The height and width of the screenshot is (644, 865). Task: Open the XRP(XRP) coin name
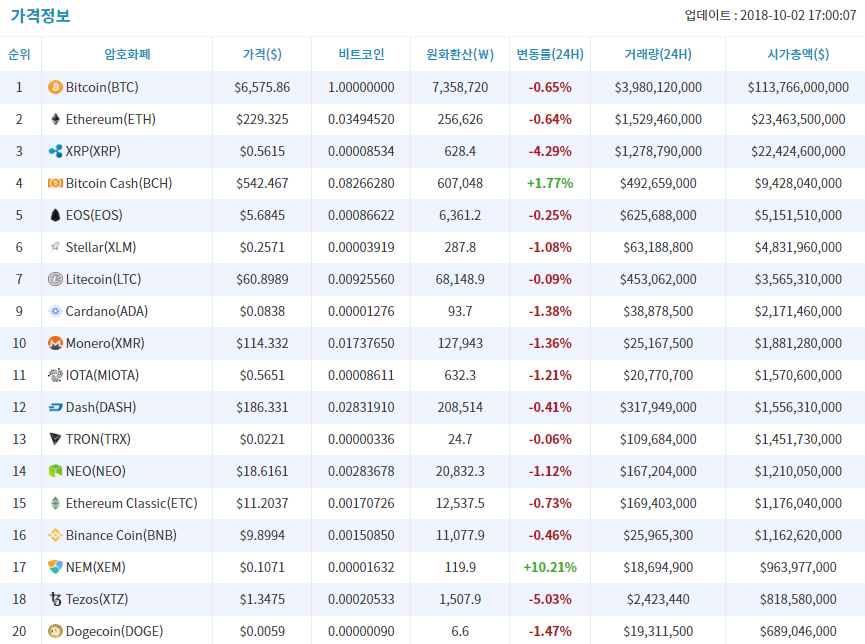[x=93, y=151]
